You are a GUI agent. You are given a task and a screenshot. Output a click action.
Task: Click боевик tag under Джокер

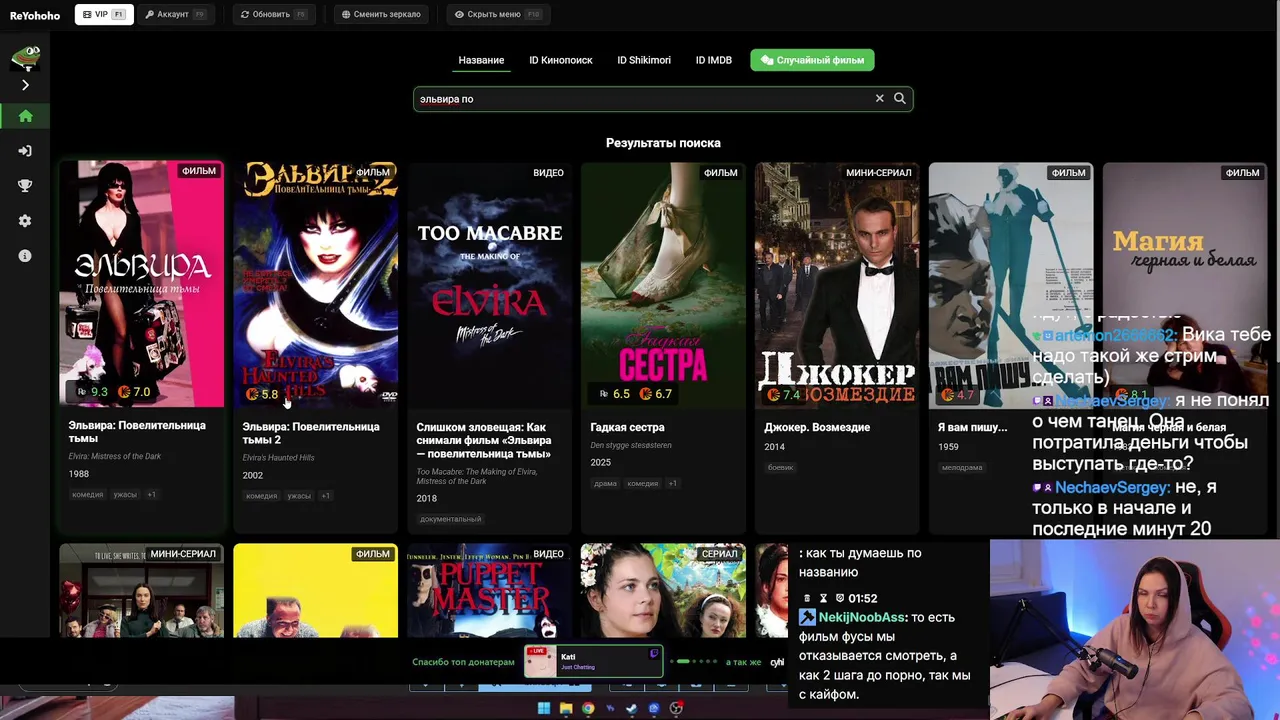(780, 467)
